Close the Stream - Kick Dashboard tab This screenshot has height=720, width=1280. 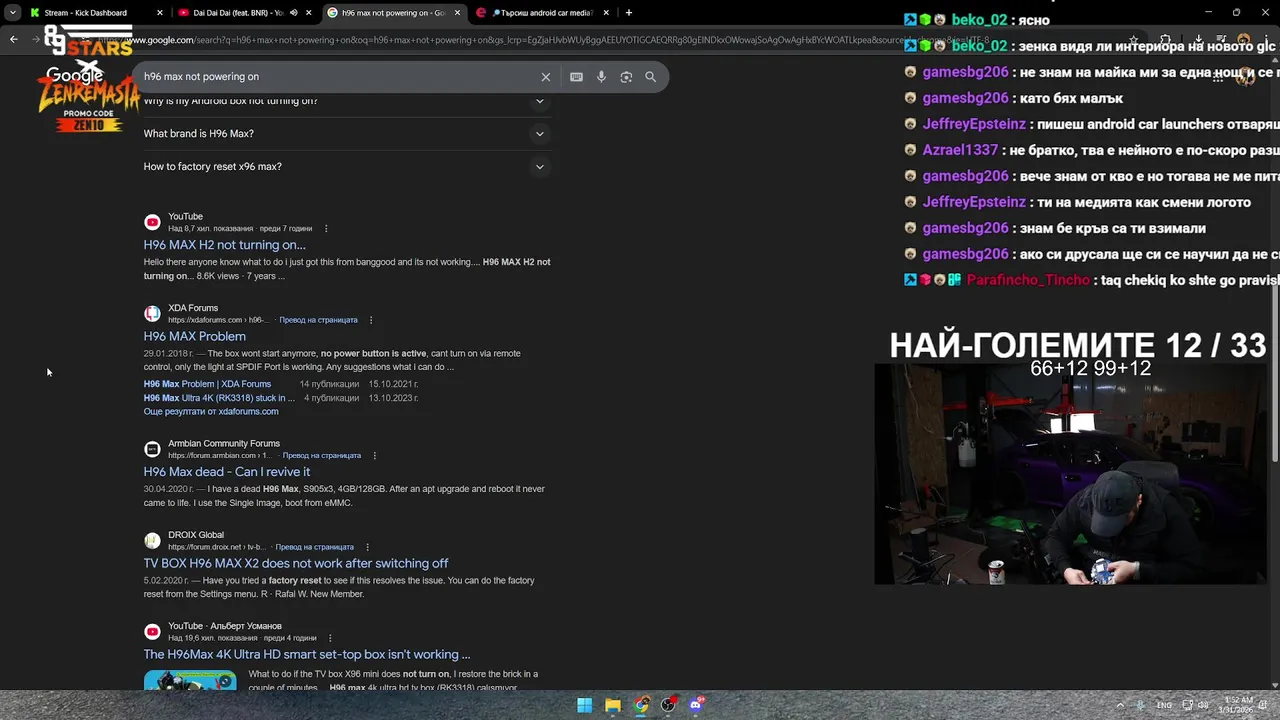pos(160,13)
